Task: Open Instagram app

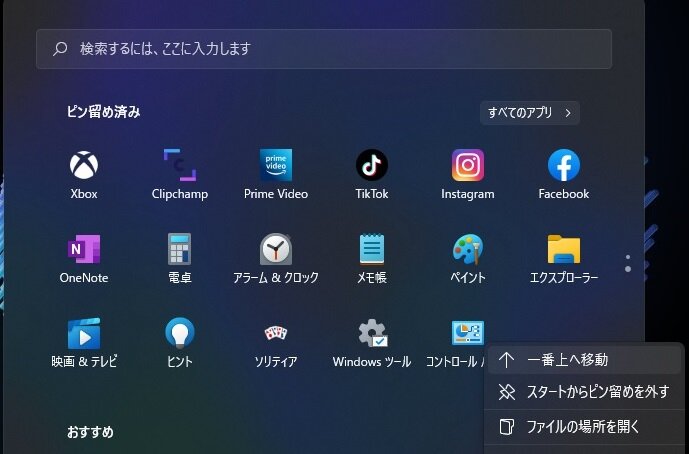Action: click(x=468, y=175)
